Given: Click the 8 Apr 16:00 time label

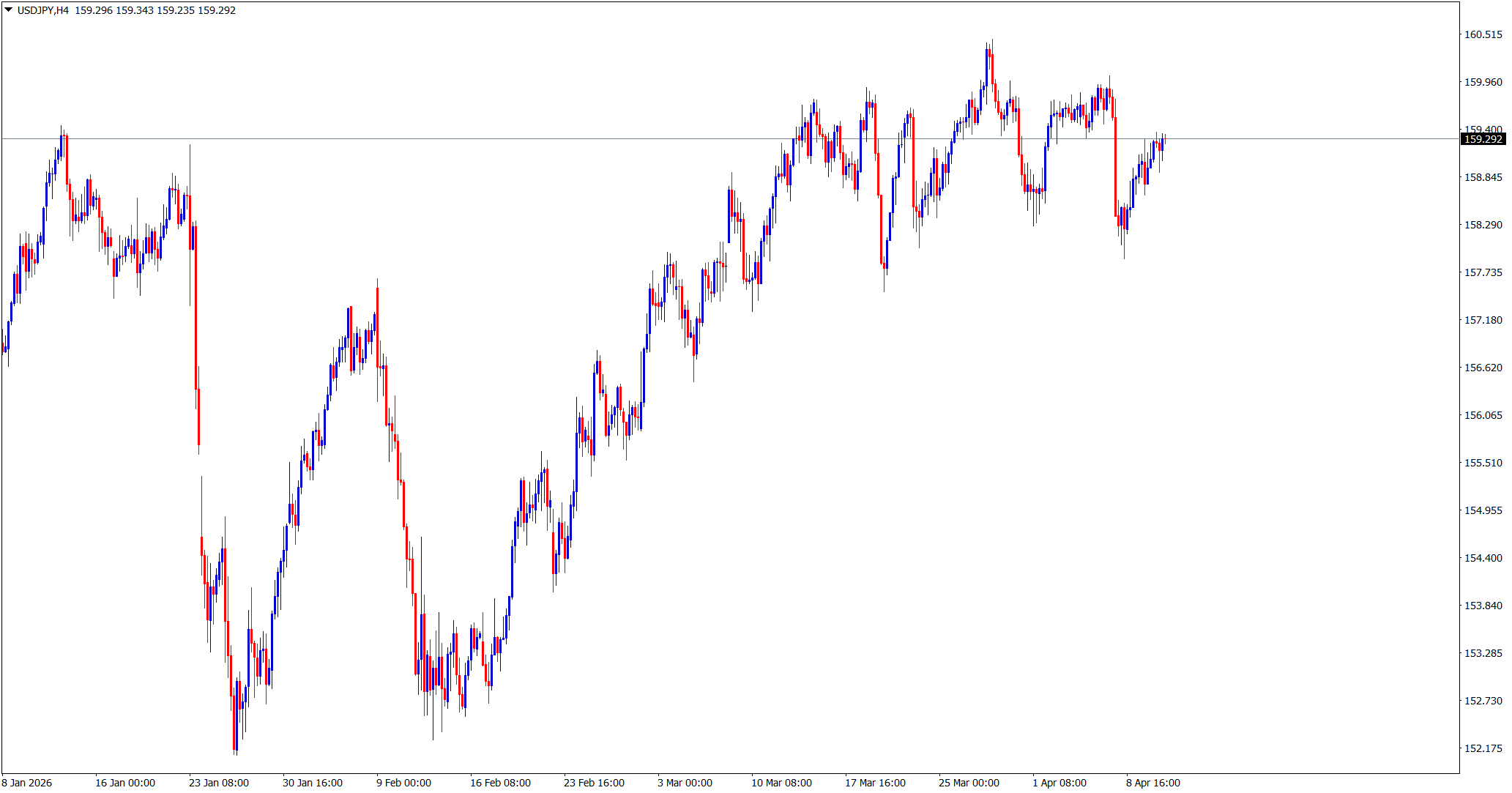Looking at the screenshot, I should point(1152,783).
